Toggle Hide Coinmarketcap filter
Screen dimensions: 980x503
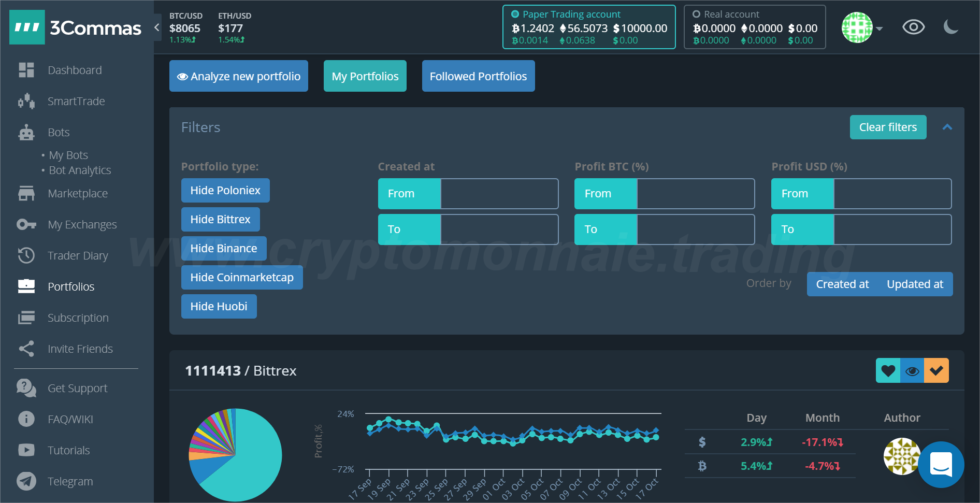(x=242, y=277)
